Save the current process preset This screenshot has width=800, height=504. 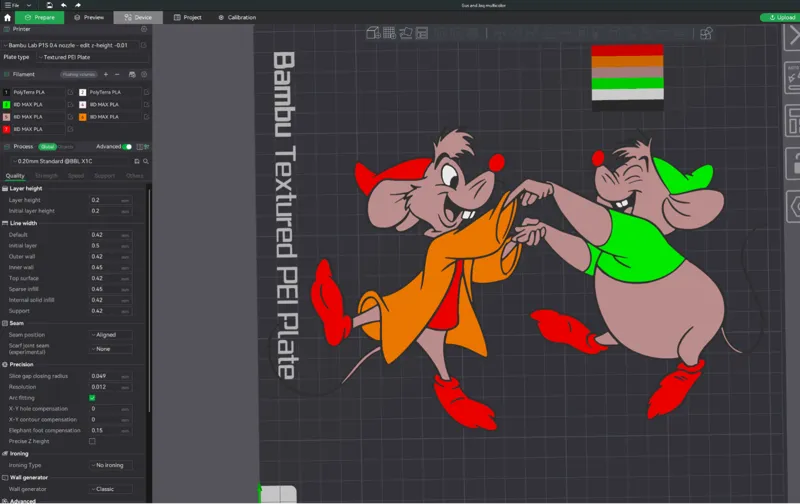pos(137,161)
